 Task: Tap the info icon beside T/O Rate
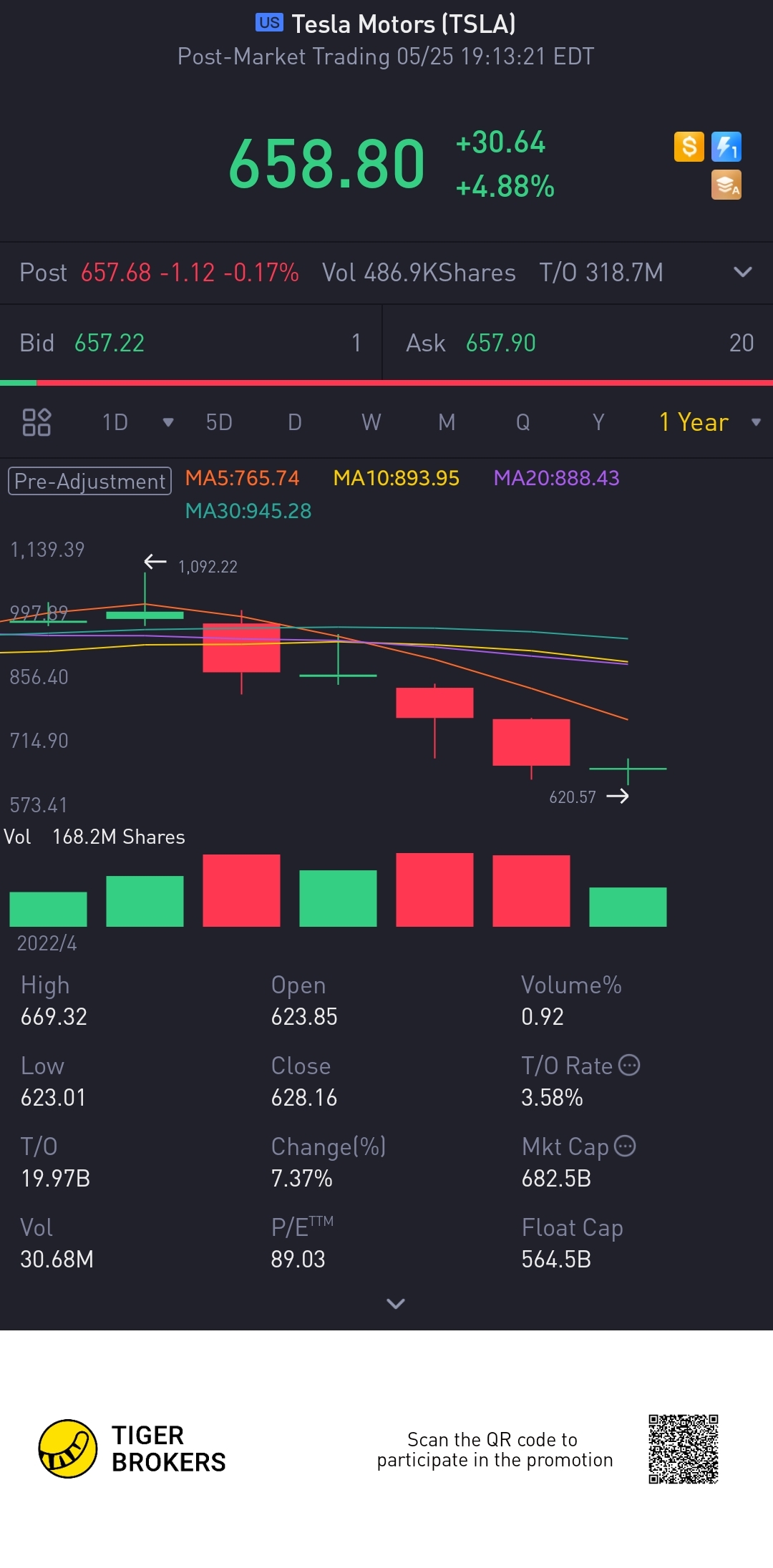(x=629, y=1065)
